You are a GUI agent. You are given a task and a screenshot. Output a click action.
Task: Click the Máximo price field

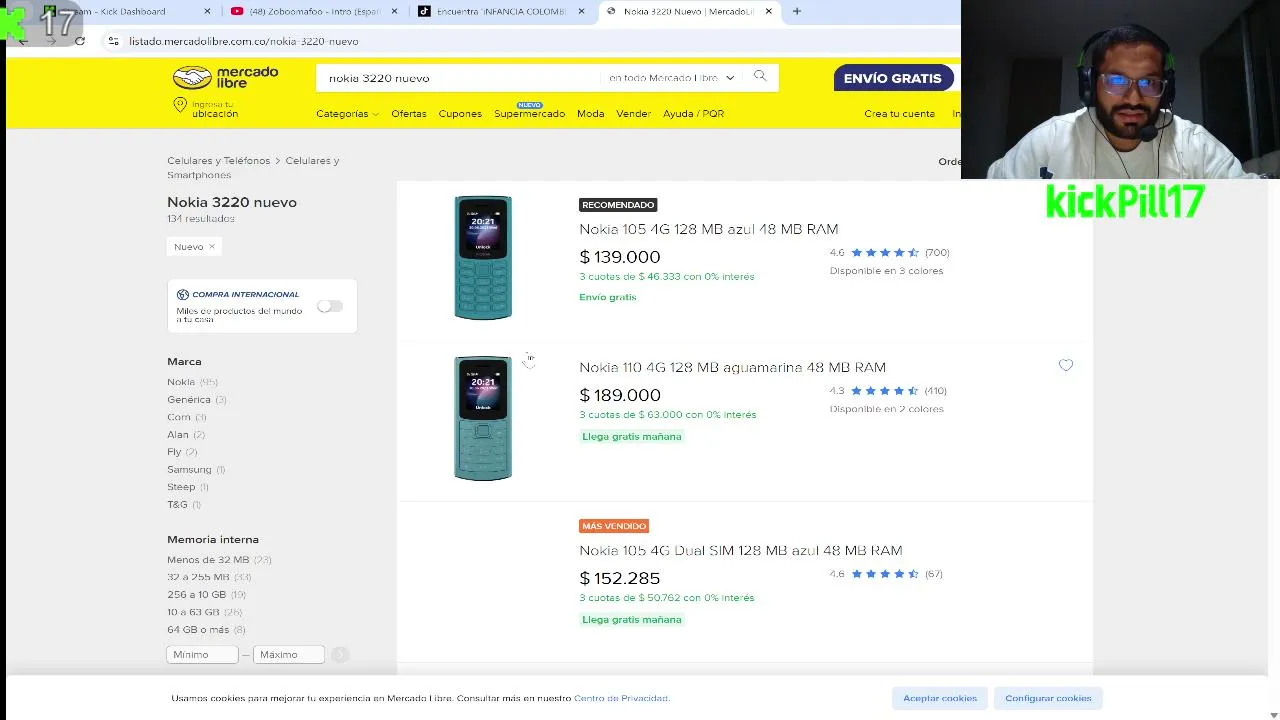click(x=289, y=654)
